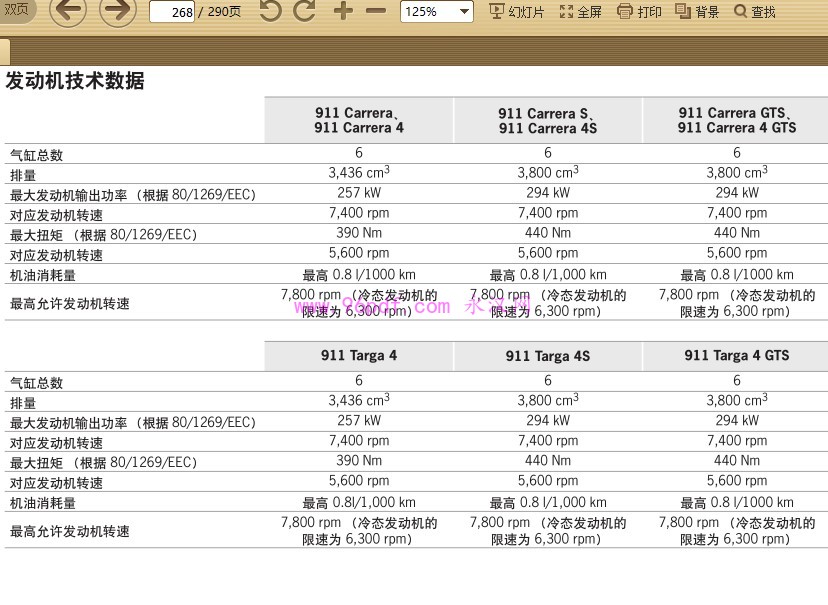Click 3,800 cm³ under 911 Carrera S column
The height and width of the screenshot is (605, 828).
[x=548, y=173]
